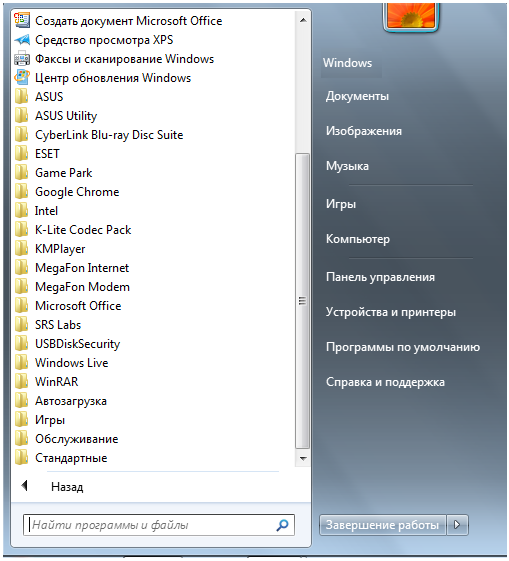Expand the Game Park folder label
The height and width of the screenshot is (561, 509).
[x=63, y=172]
